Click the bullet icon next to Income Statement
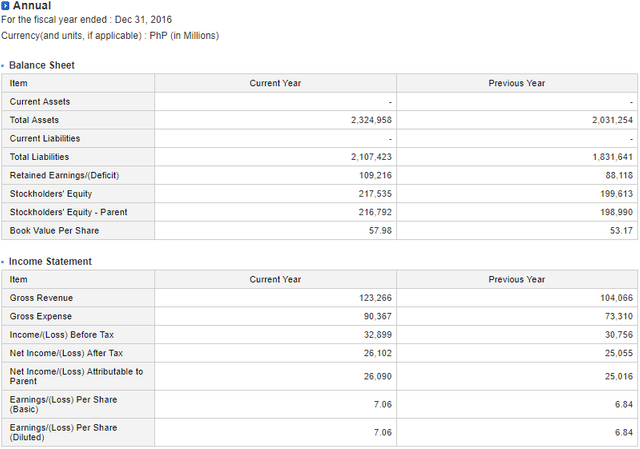The width and height of the screenshot is (640, 449). click(x=4, y=262)
